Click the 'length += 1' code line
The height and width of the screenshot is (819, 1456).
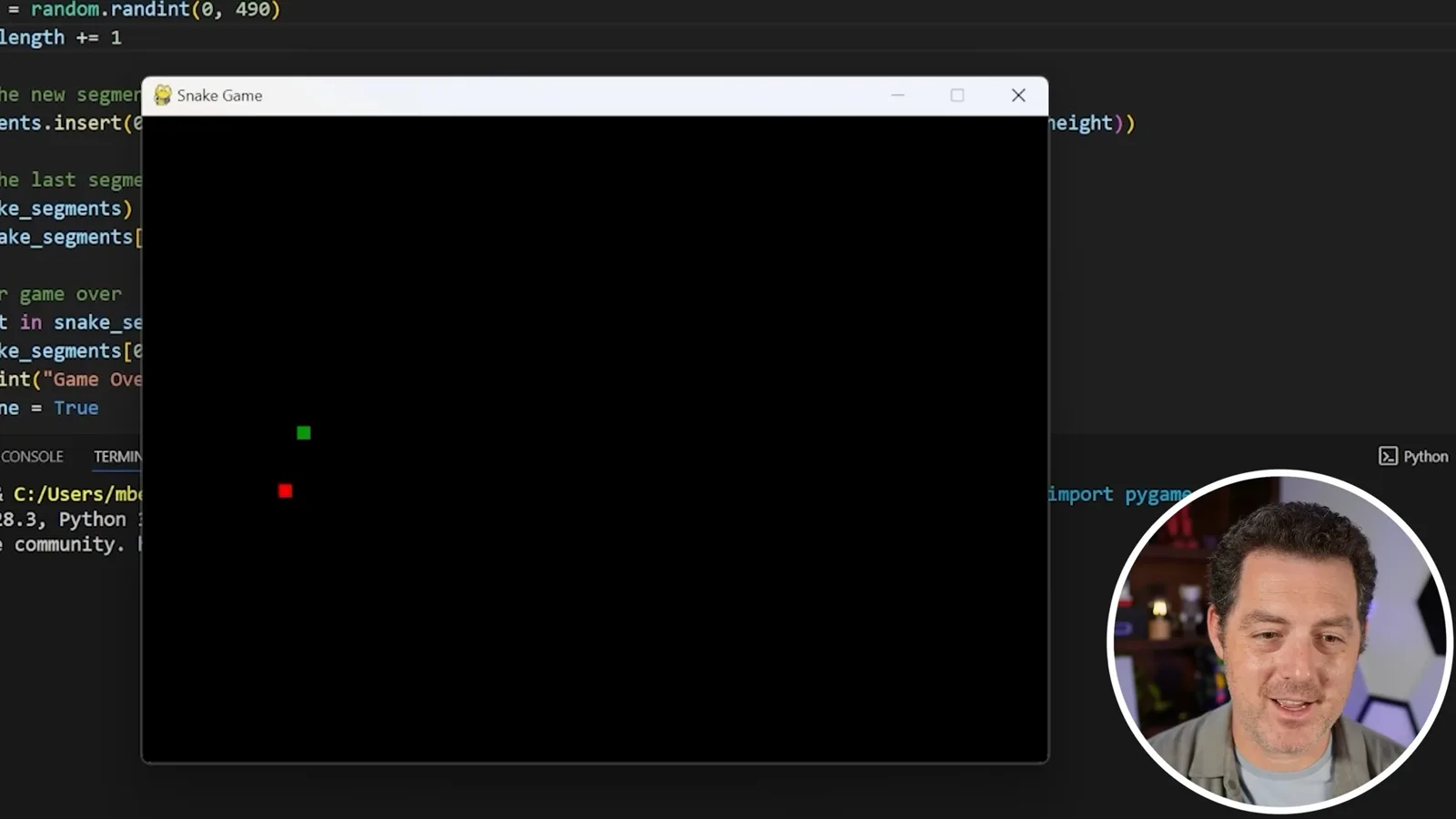click(60, 38)
